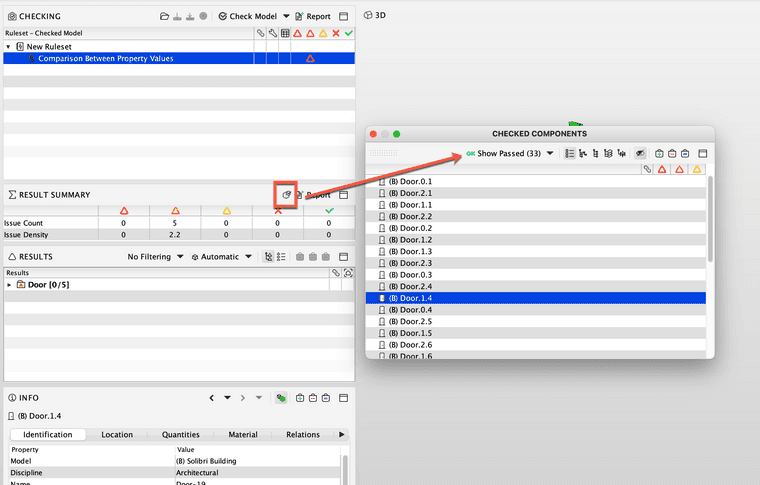Go back with the Info panel left arrow

(211, 398)
